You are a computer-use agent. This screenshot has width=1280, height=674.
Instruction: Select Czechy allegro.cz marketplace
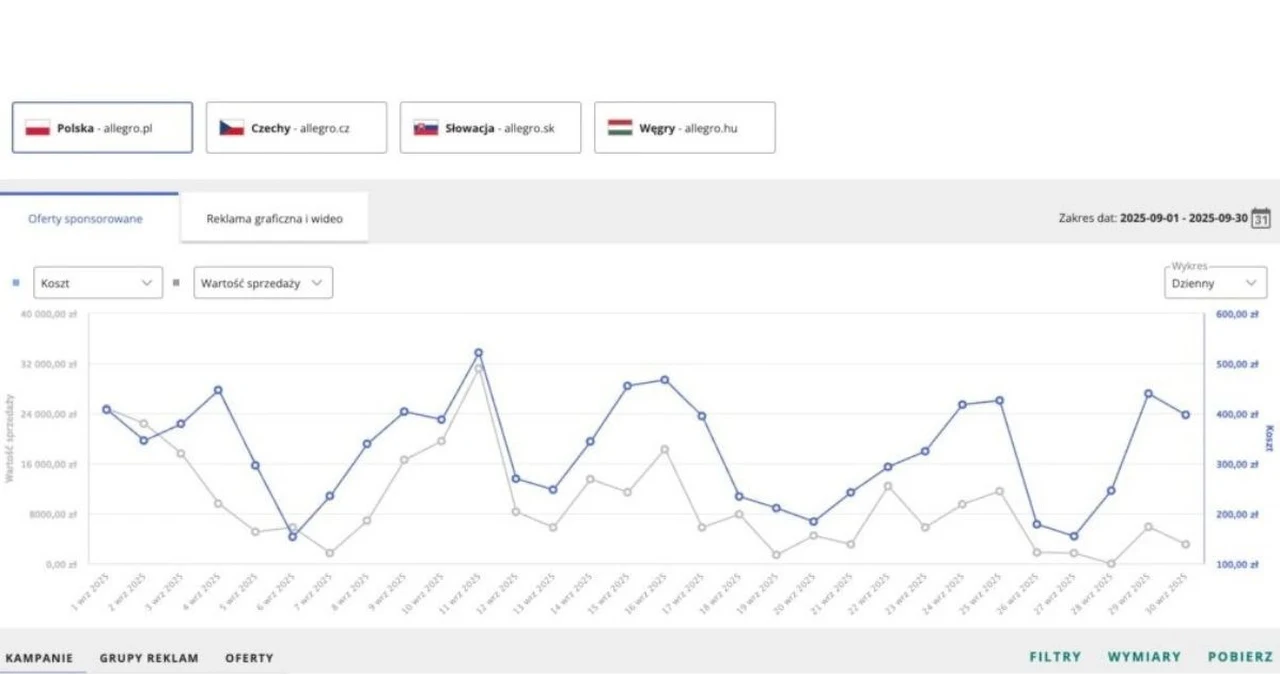click(296, 128)
